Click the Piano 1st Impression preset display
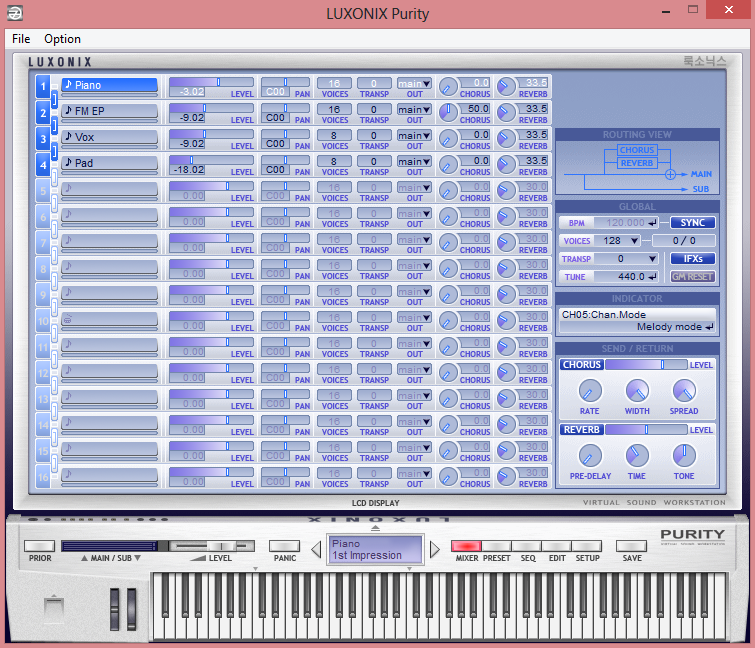The image size is (755, 648). (x=375, y=549)
